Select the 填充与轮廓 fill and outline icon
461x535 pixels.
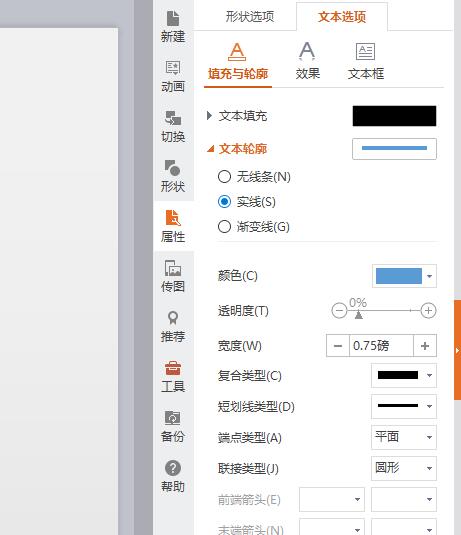[x=238, y=61]
